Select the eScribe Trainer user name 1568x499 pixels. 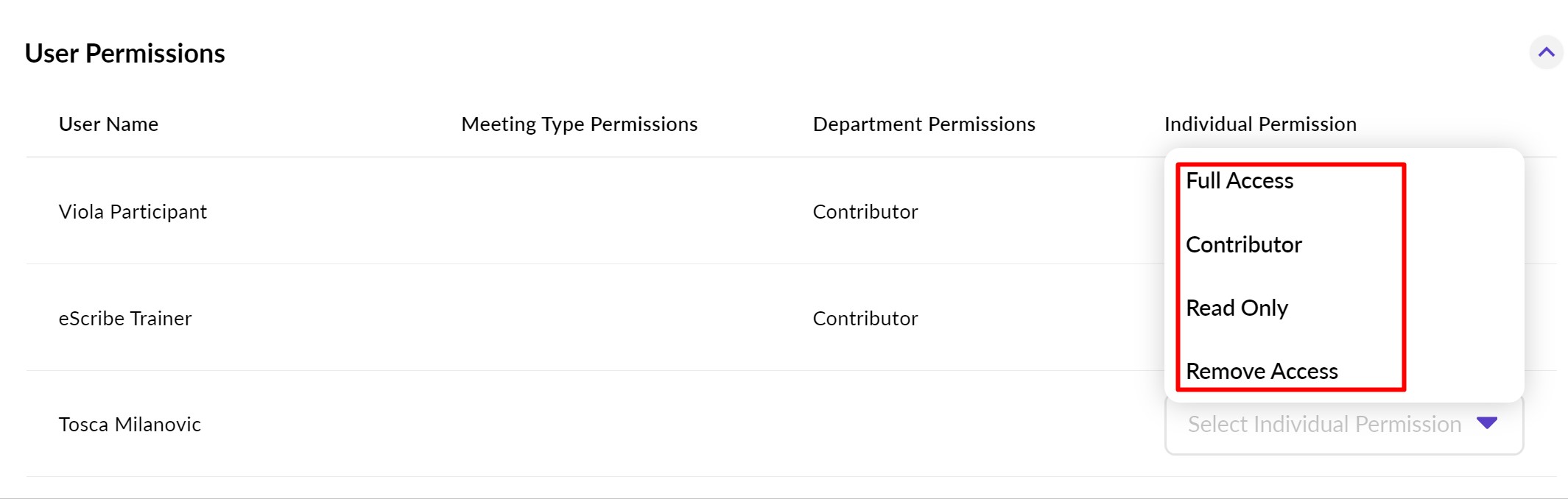[x=125, y=319]
